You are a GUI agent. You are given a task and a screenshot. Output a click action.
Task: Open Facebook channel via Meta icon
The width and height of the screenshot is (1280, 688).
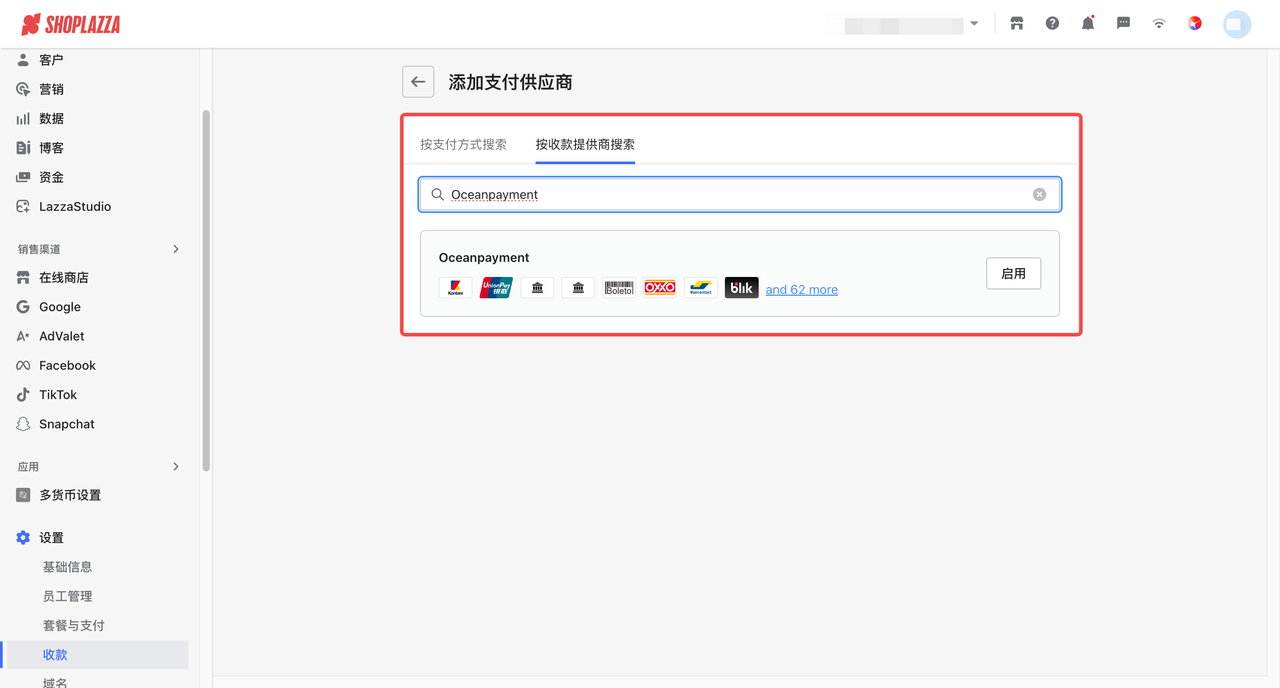tap(23, 365)
